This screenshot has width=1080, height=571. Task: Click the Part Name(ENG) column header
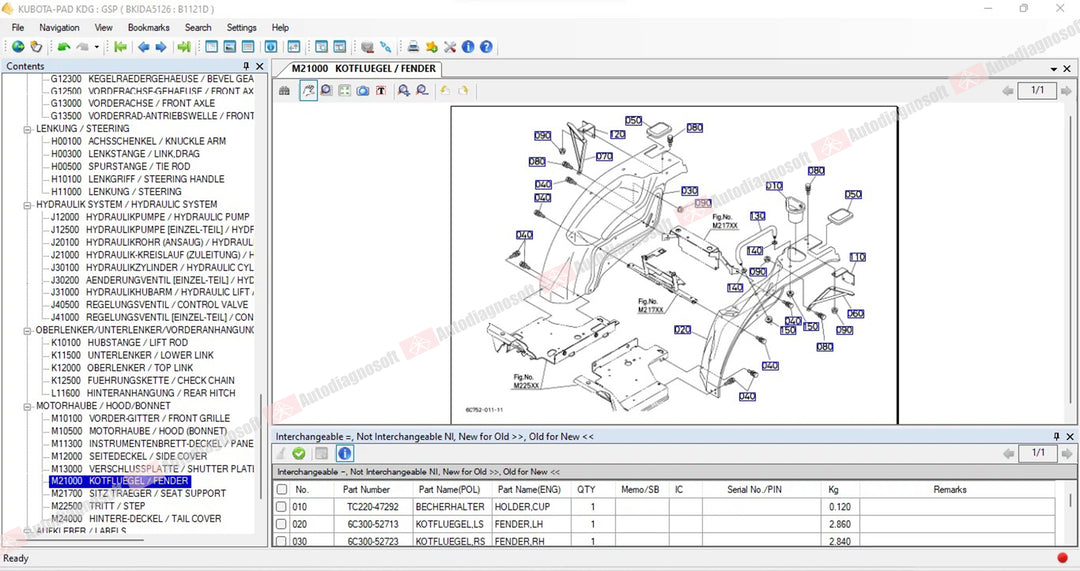529,490
